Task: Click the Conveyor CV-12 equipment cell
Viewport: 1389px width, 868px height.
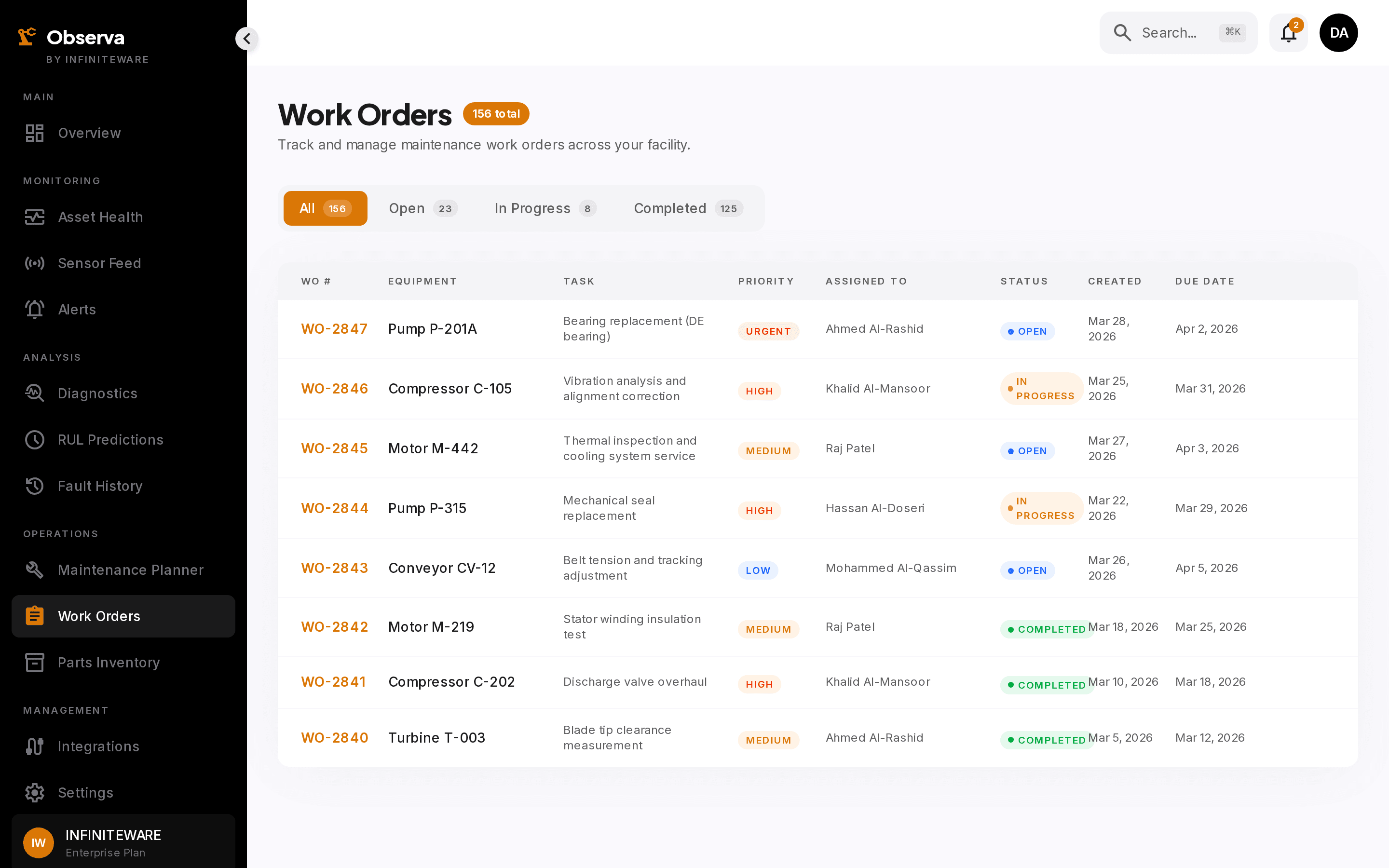Action: pos(441,568)
